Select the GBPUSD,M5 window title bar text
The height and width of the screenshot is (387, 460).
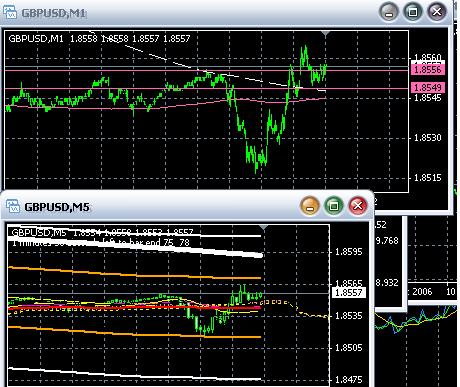(57, 207)
